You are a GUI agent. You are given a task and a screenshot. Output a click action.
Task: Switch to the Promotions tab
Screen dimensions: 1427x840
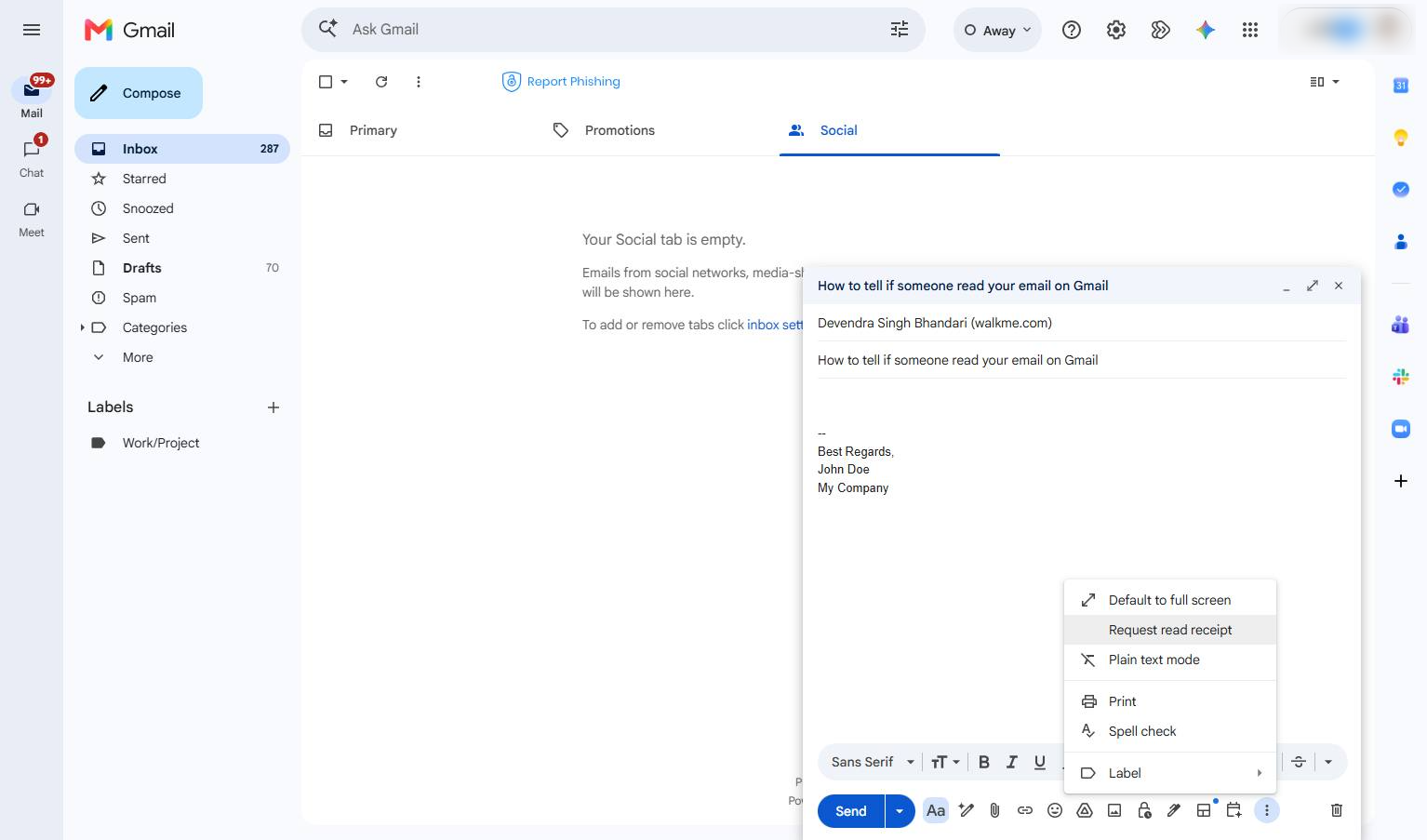tap(605, 130)
